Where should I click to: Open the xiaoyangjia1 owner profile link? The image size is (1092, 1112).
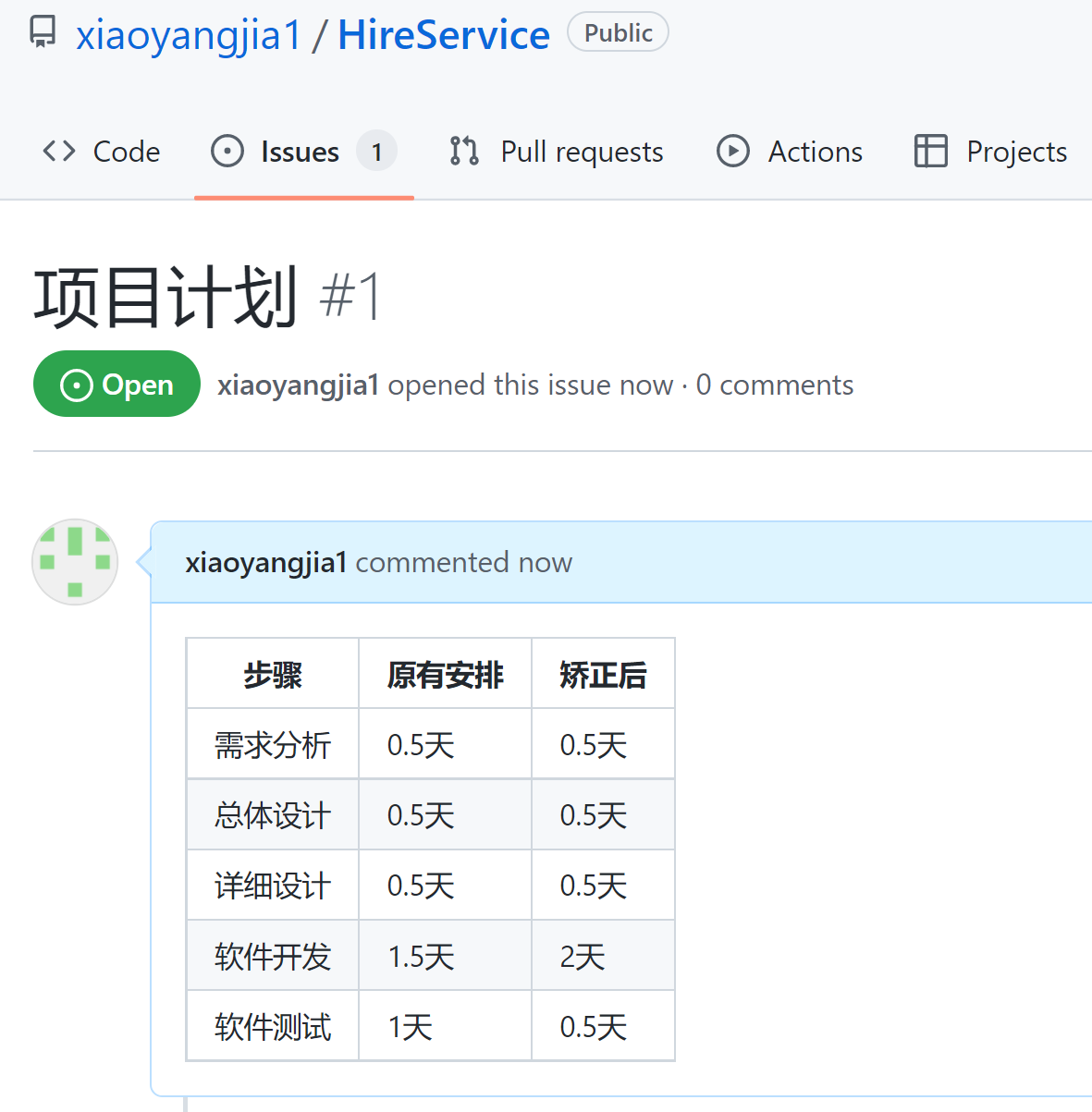[189, 35]
